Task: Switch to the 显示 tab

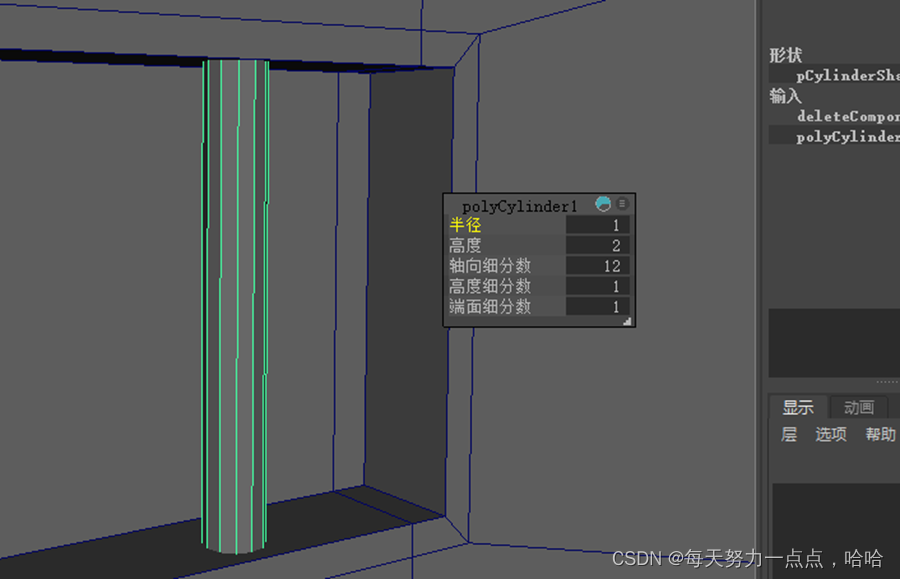Action: click(798, 407)
